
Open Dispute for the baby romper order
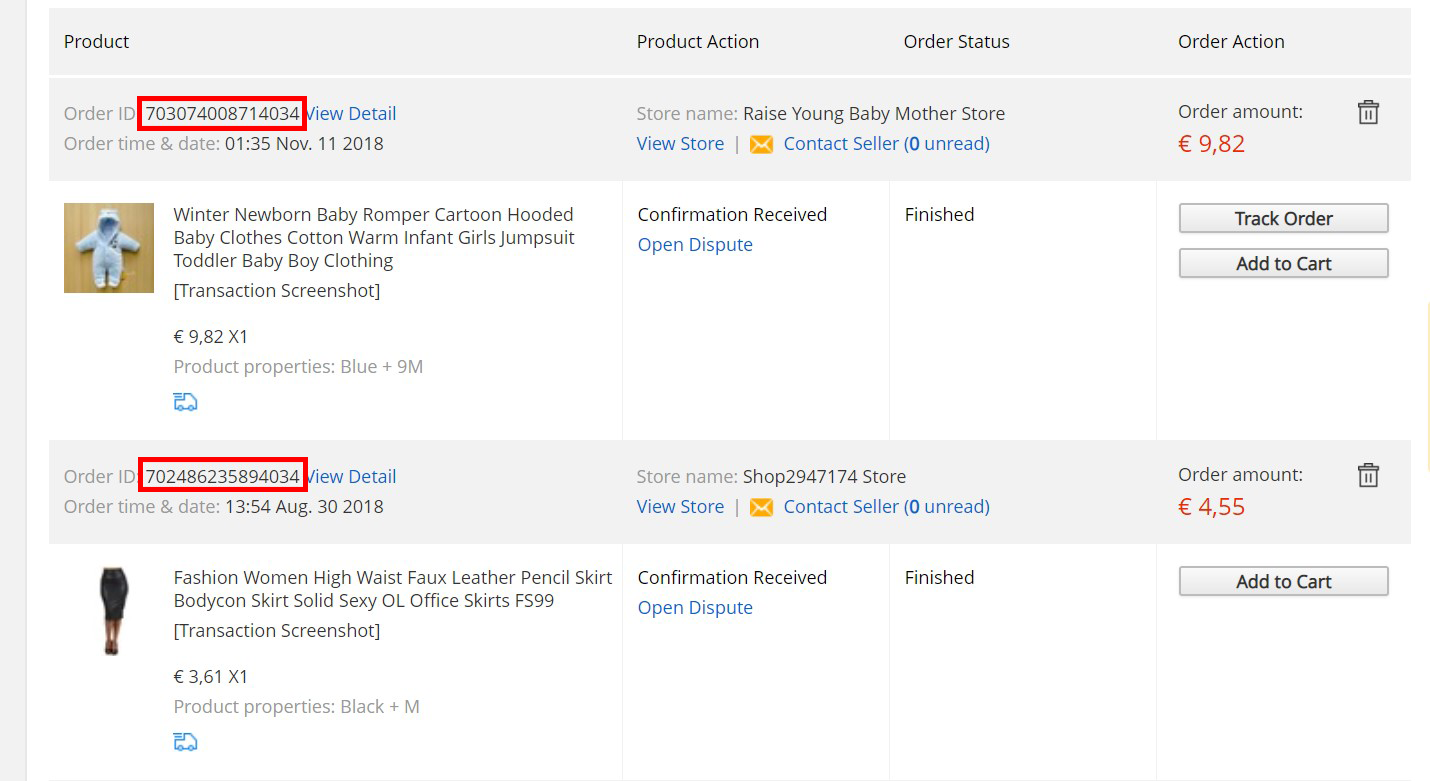click(x=695, y=244)
